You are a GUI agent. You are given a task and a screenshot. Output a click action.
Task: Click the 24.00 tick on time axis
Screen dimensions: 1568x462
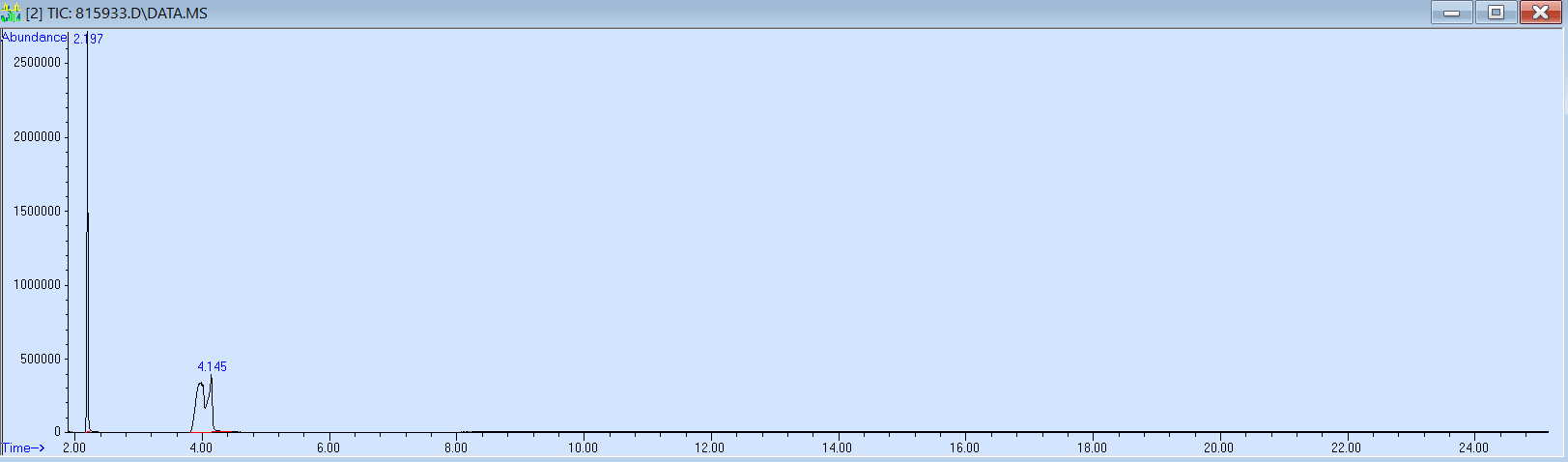[x=1472, y=448]
